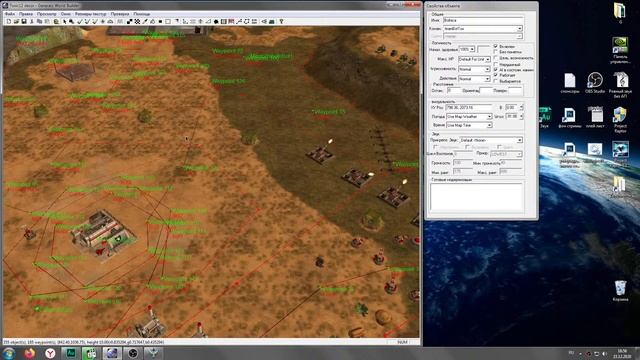Viewport: 640px width, 360px height.
Task: Toggle the 'AI в состоянии' checkbox
Action: (496, 70)
